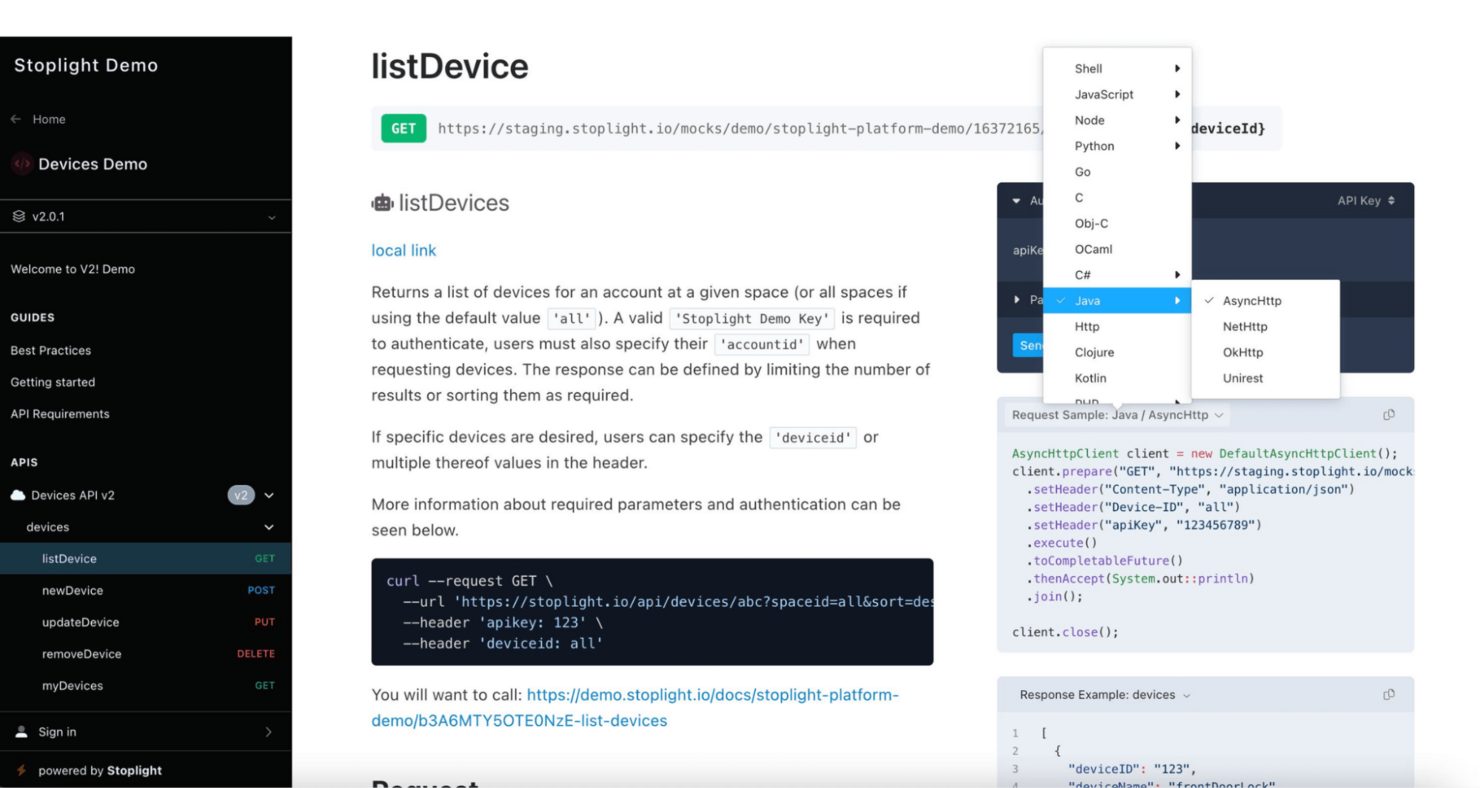Open the Request Sample: Java / AsyncHttp dropdown

pyautogui.click(x=1117, y=415)
